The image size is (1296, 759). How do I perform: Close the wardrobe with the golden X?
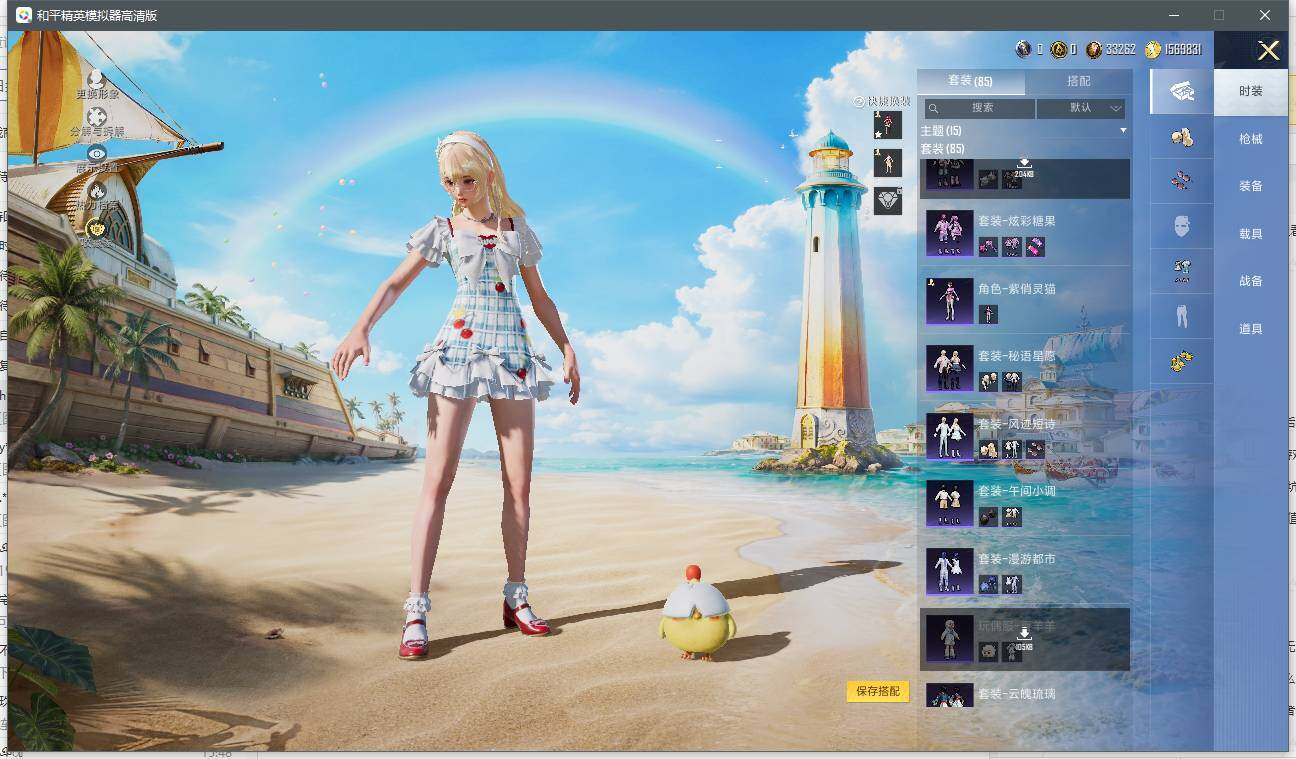click(1268, 51)
